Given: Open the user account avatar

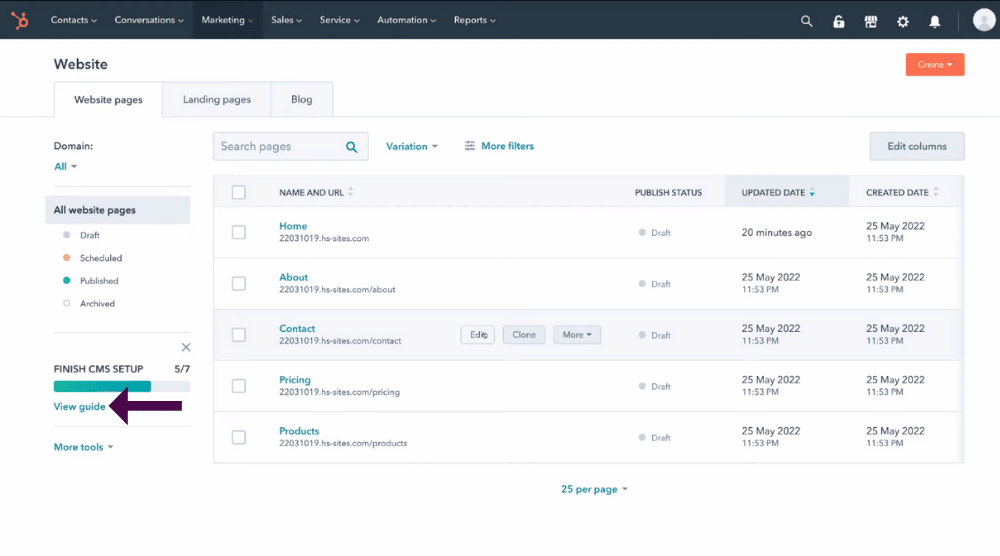Looking at the screenshot, I should 983,20.
